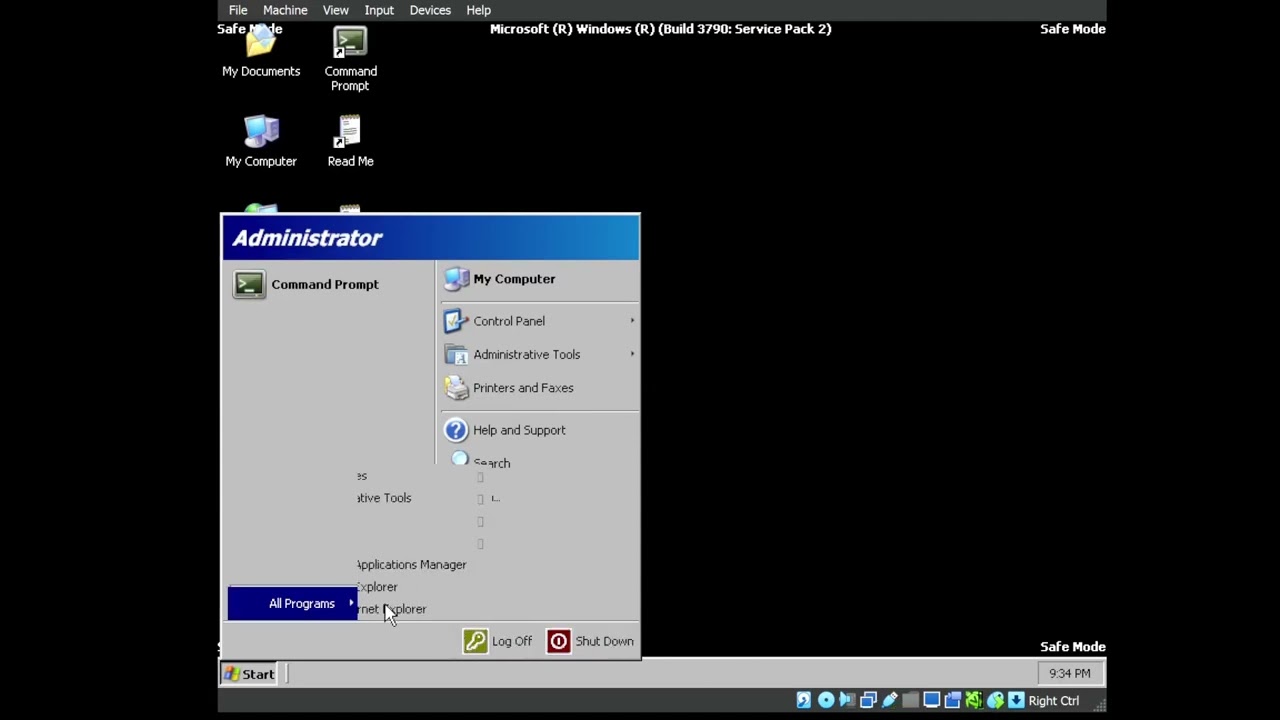Image resolution: width=1280 pixels, height=720 pixels.
Task: Open the View menu
Action: pyautogui.click(x=335, y=10)
